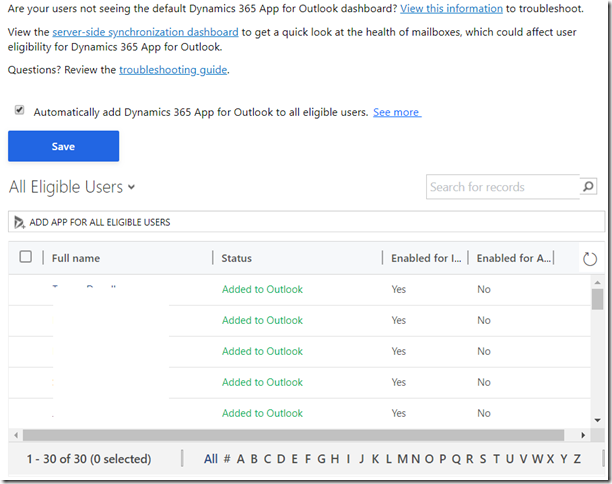The width and height of the screenshot is (612, 484).
Task: Filter records by letter D
Action: 281,459
